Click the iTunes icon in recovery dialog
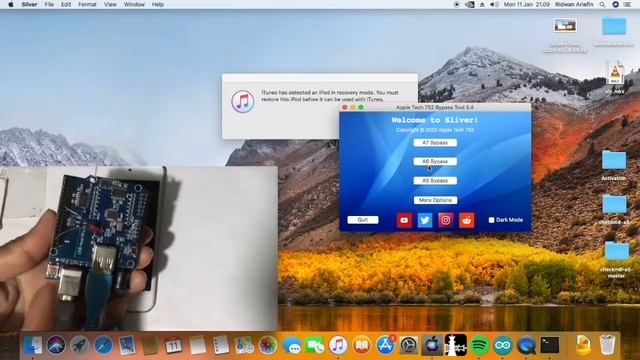 pos(243,102)
